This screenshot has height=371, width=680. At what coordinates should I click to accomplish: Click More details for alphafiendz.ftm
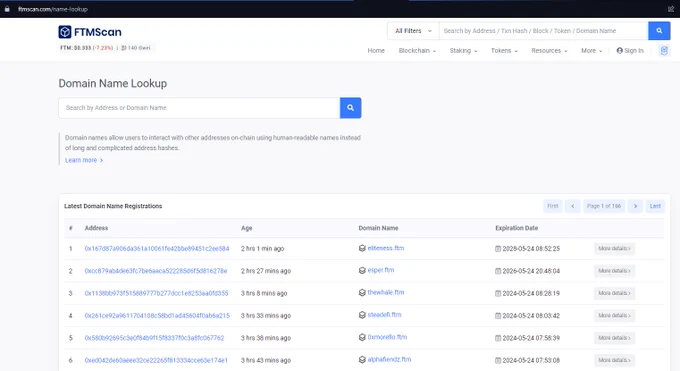click(615, 360)
